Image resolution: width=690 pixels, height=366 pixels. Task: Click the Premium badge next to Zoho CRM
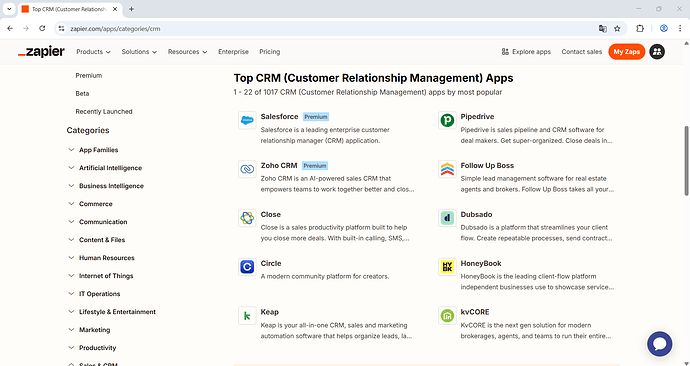click(x=315, y=166)
